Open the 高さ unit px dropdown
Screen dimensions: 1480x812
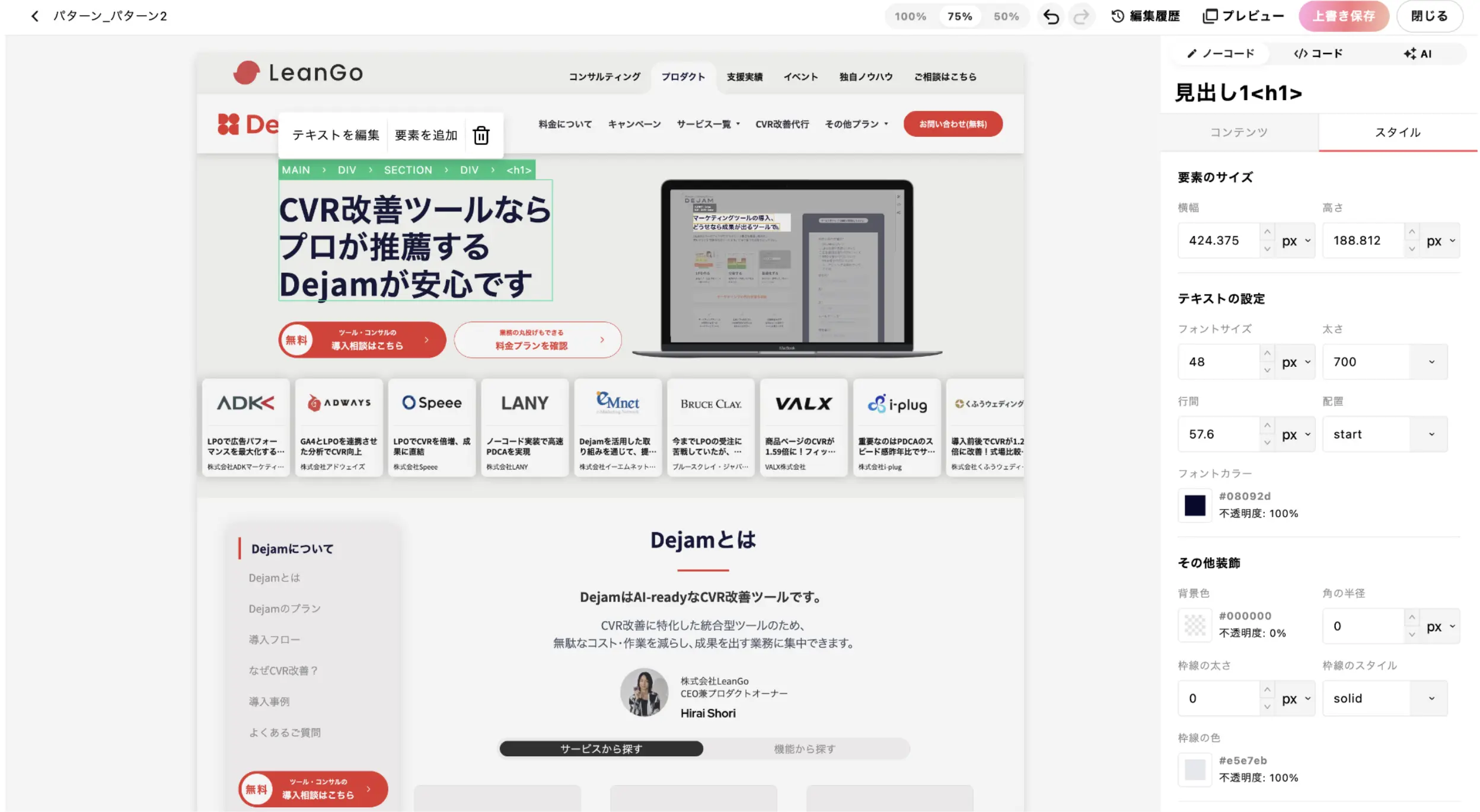point(1440,241)
